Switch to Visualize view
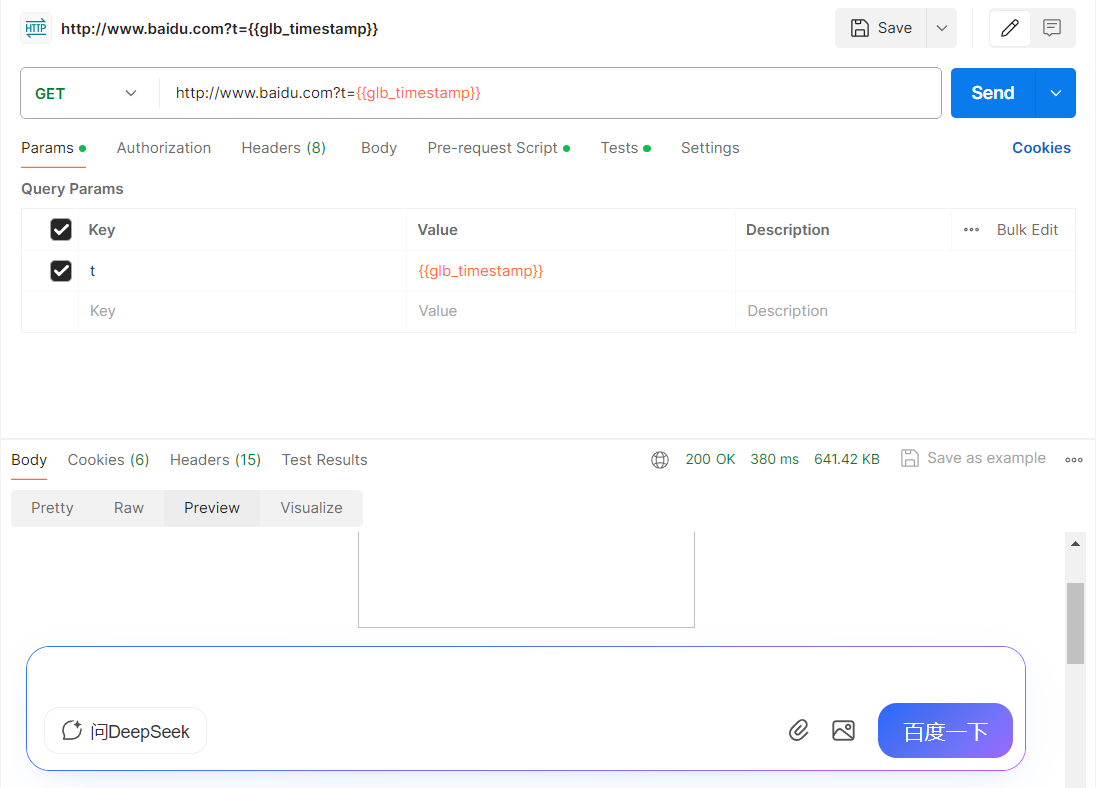This screenshot has width=1111, height=788. click(x=311, y=508)
